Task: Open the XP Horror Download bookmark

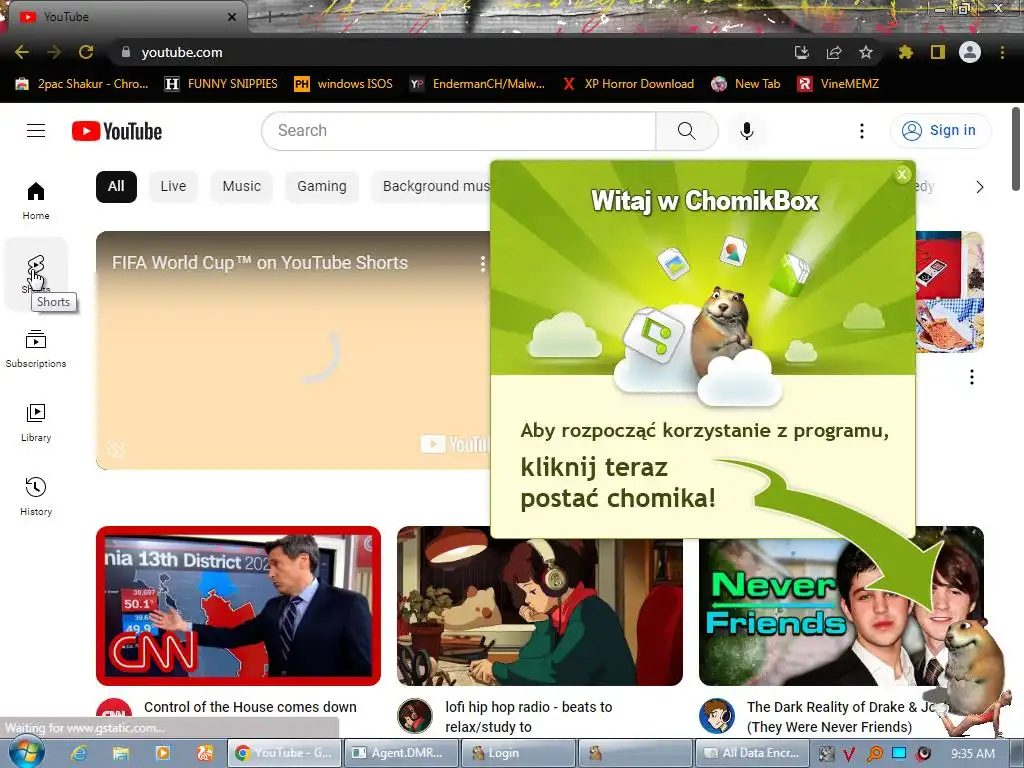Action: point(628,84)
